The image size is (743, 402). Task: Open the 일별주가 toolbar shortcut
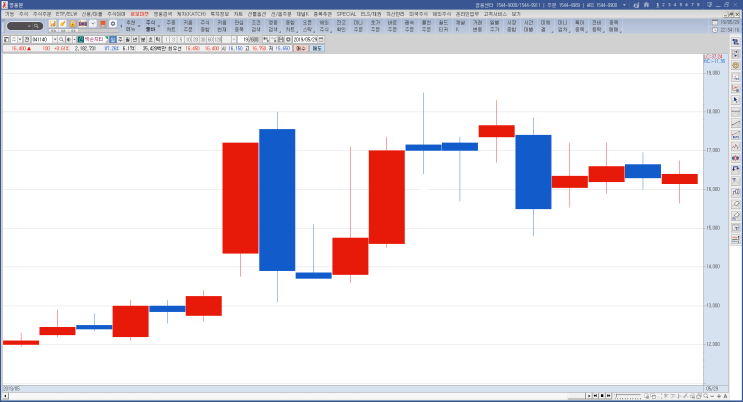point(494,26)
